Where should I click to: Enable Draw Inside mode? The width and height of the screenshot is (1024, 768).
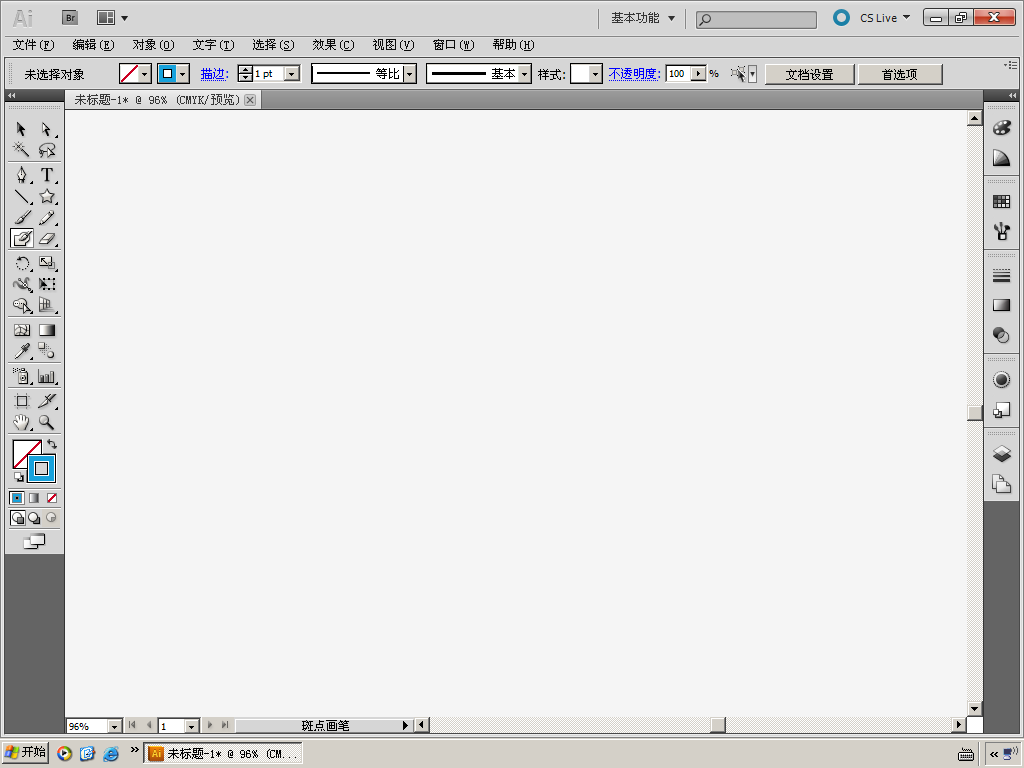pos(51,518)
